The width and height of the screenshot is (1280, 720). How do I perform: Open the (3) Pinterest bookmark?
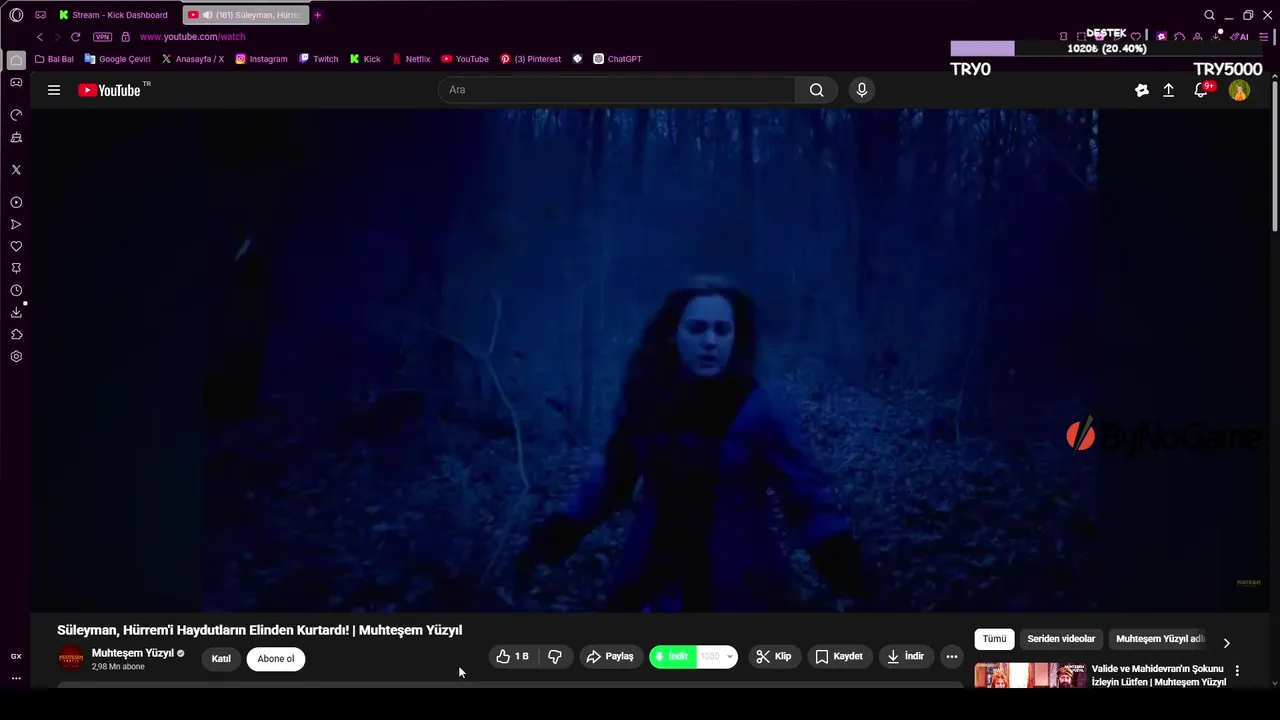[531, 59]
